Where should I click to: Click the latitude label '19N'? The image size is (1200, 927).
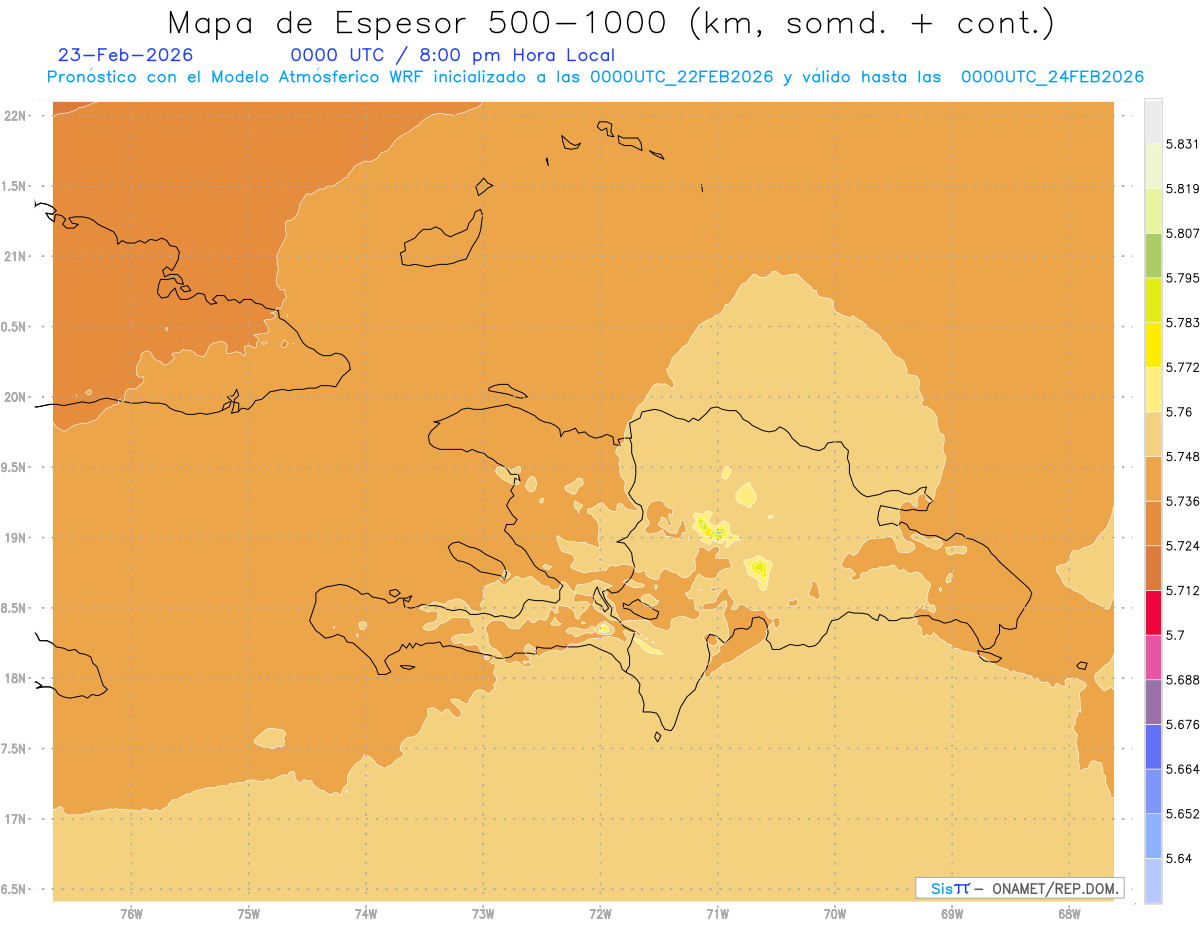16,538
